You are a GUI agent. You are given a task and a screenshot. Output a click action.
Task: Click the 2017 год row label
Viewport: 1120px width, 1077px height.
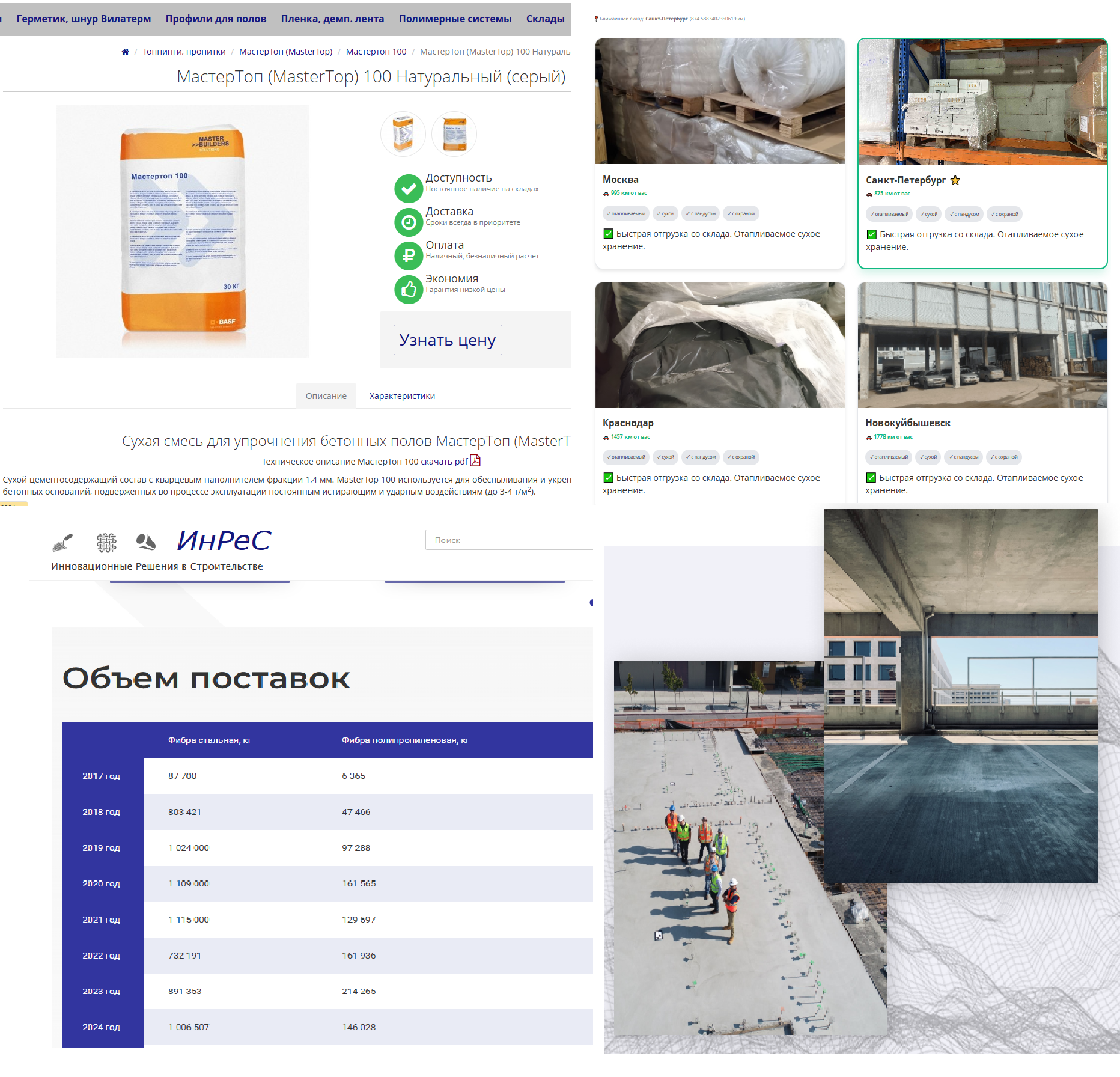tap(101, 776)
